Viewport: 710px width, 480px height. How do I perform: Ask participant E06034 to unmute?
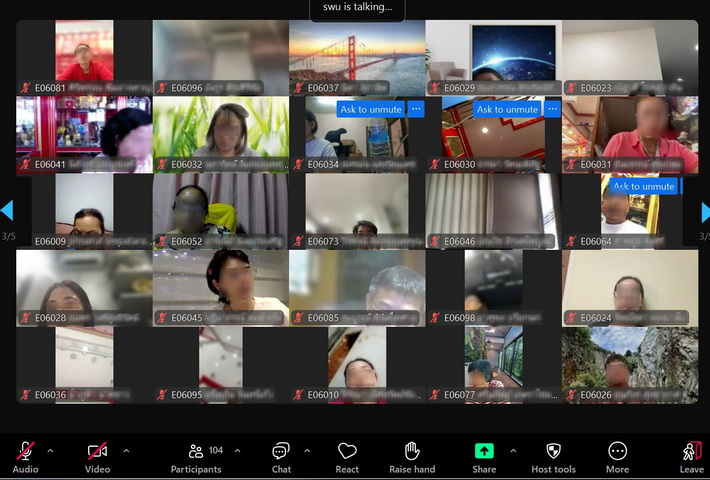[371, 109]
